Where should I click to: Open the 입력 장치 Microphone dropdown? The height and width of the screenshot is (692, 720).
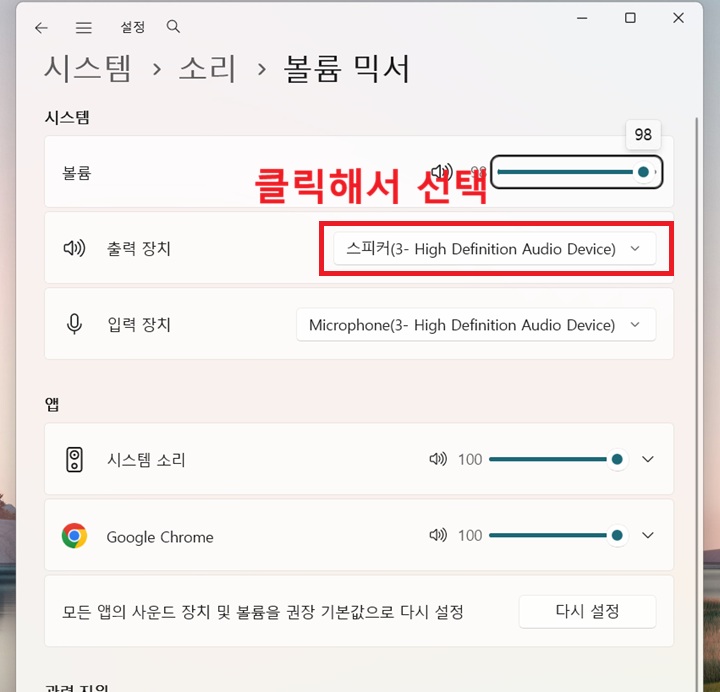coord(476,325)
